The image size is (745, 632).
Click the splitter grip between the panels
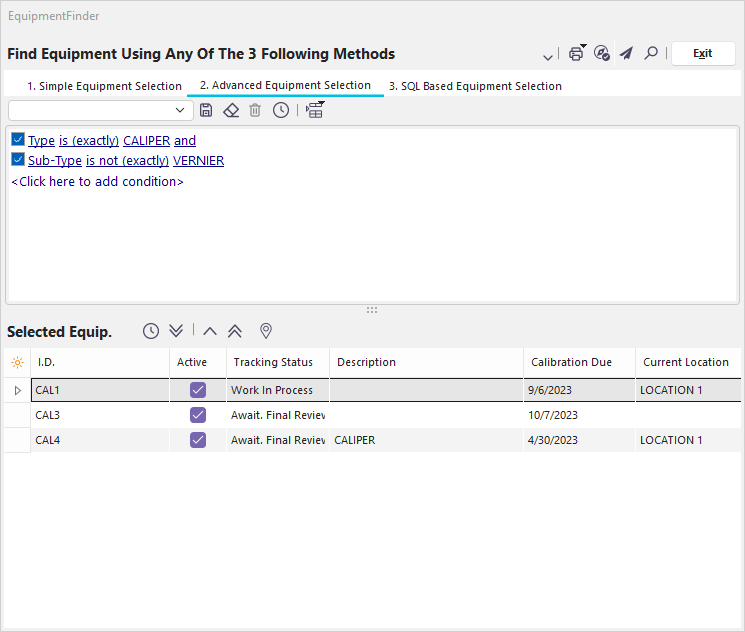tap(372, 310)
